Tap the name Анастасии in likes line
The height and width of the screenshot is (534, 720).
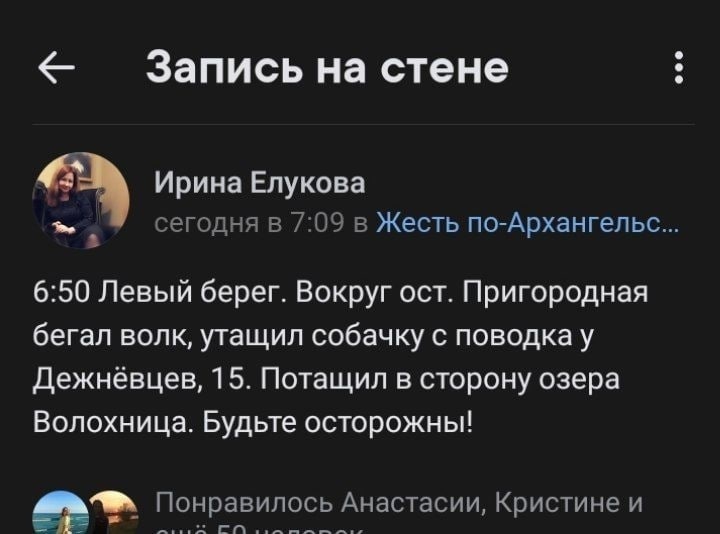click(413, 503)
